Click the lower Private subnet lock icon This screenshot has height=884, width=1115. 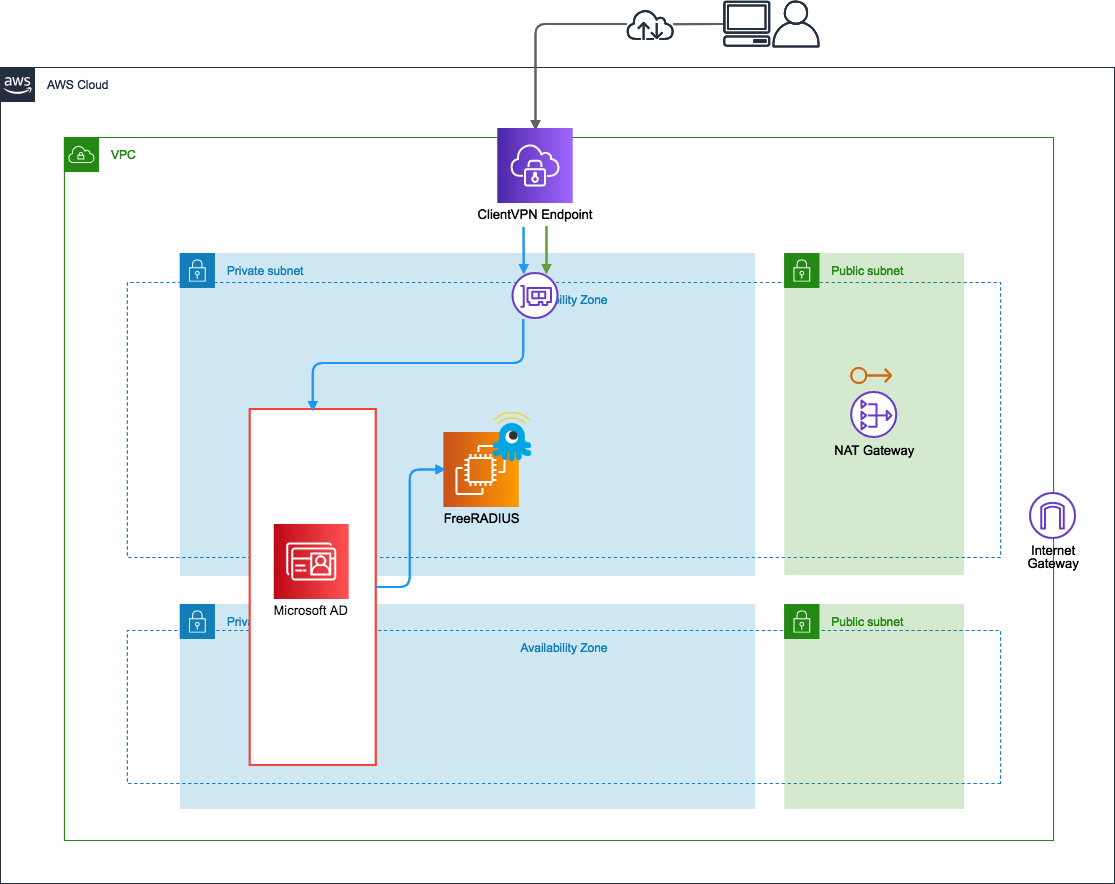(197, 622)
